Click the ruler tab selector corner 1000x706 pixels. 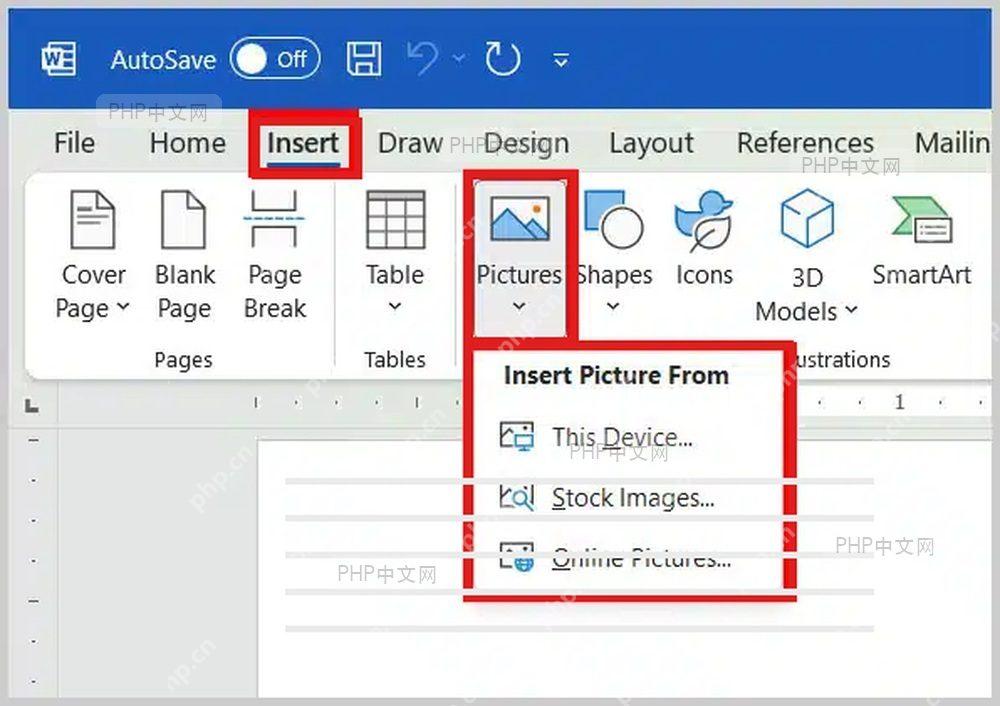click(x=31, y=405)
